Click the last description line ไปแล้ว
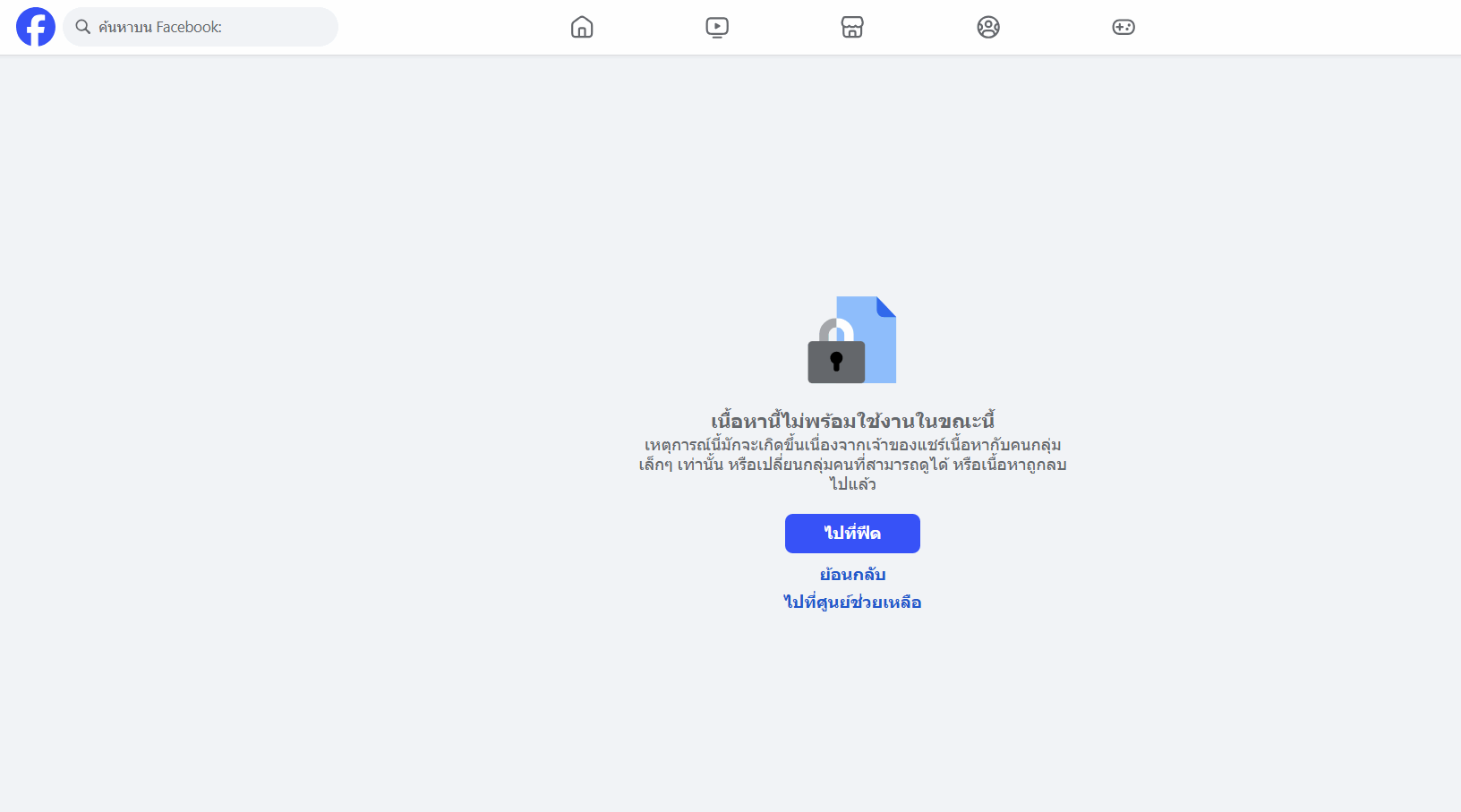This screenshot has height=812, width=1461. click(x=852, y=484)
